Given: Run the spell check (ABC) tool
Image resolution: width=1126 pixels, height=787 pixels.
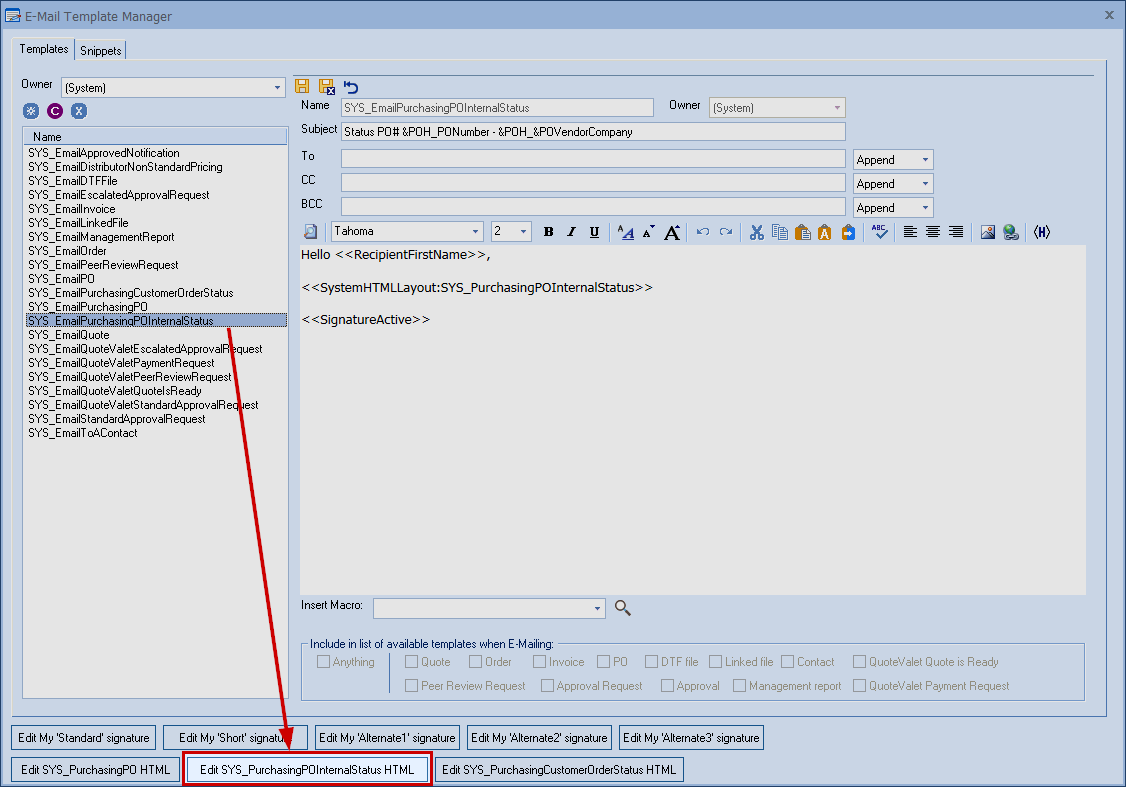Looking at the screenshot, I should point(879,232).
